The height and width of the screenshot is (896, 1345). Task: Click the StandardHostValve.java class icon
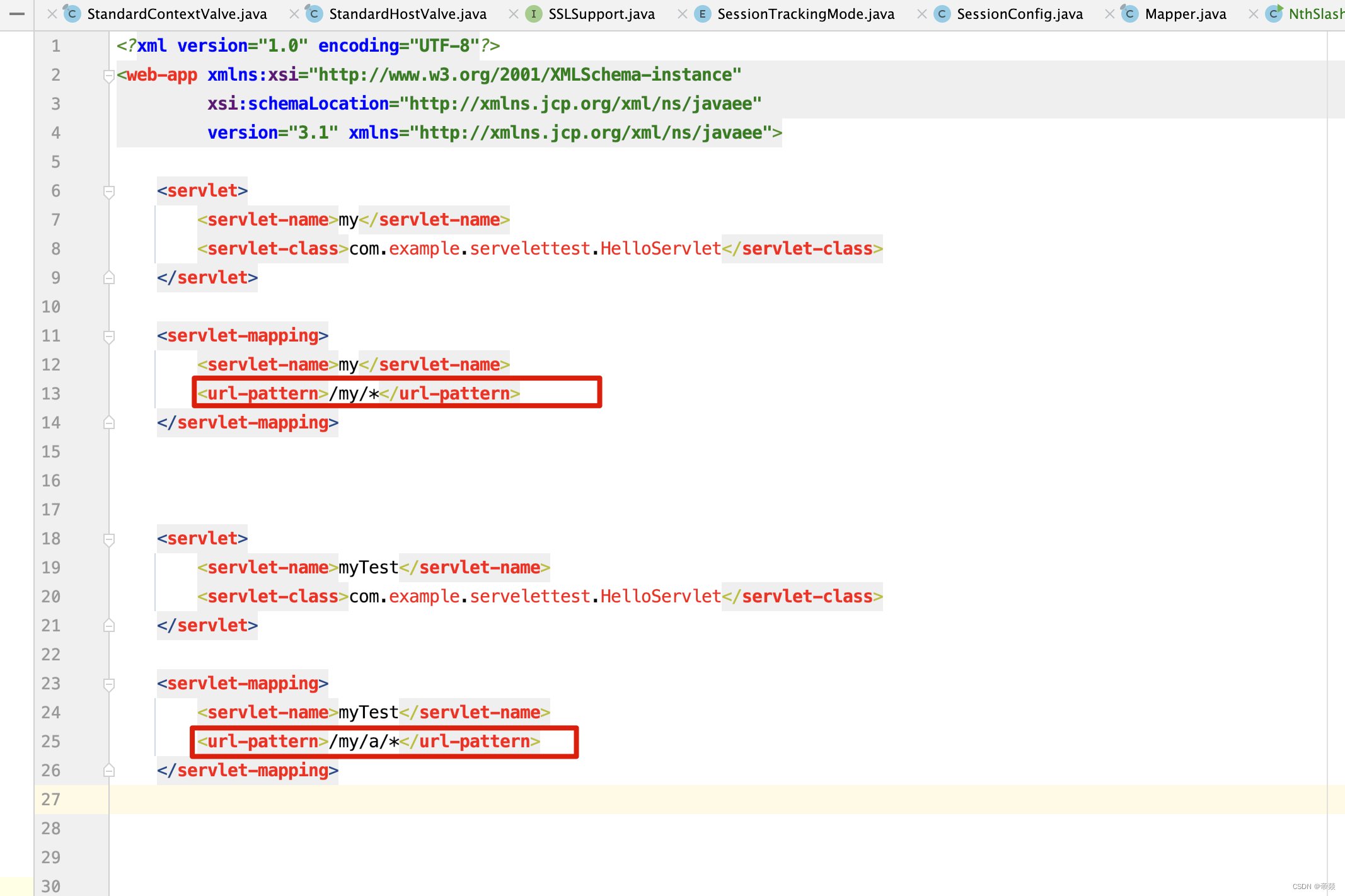(314, 14)
